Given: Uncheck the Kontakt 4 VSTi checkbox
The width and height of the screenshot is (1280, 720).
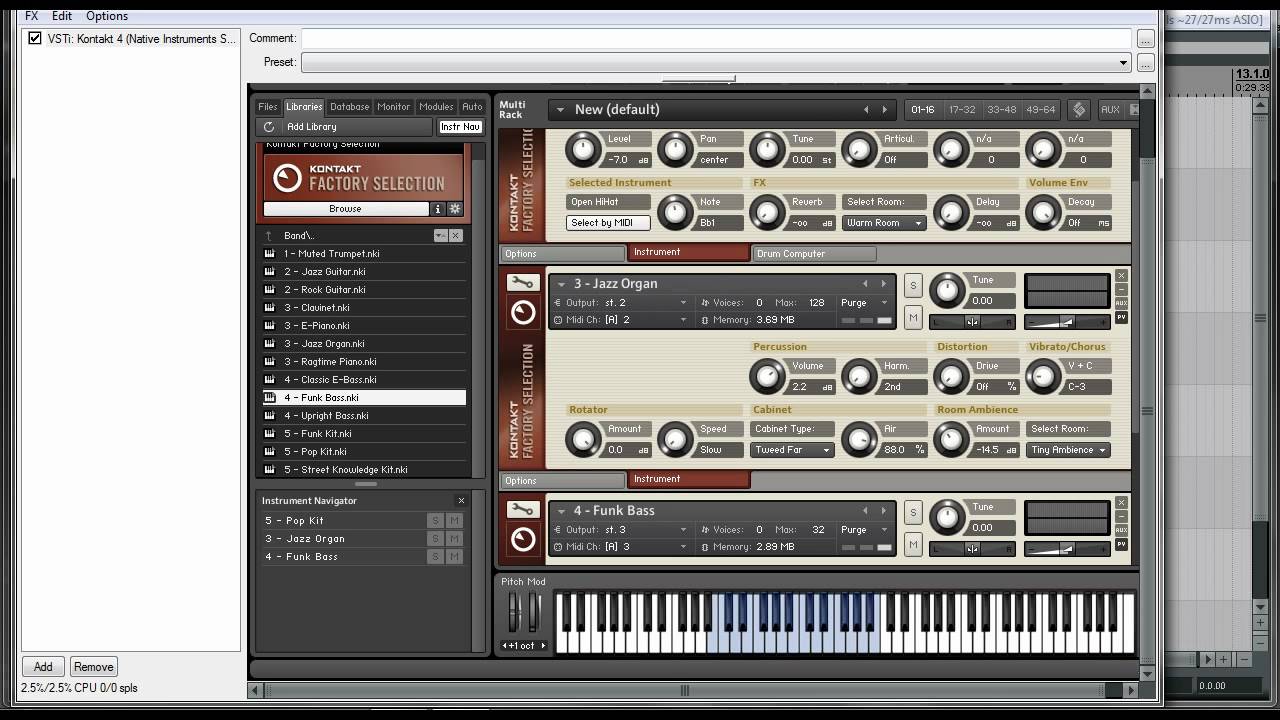Looking at the screenshot, I should (35, 39).
